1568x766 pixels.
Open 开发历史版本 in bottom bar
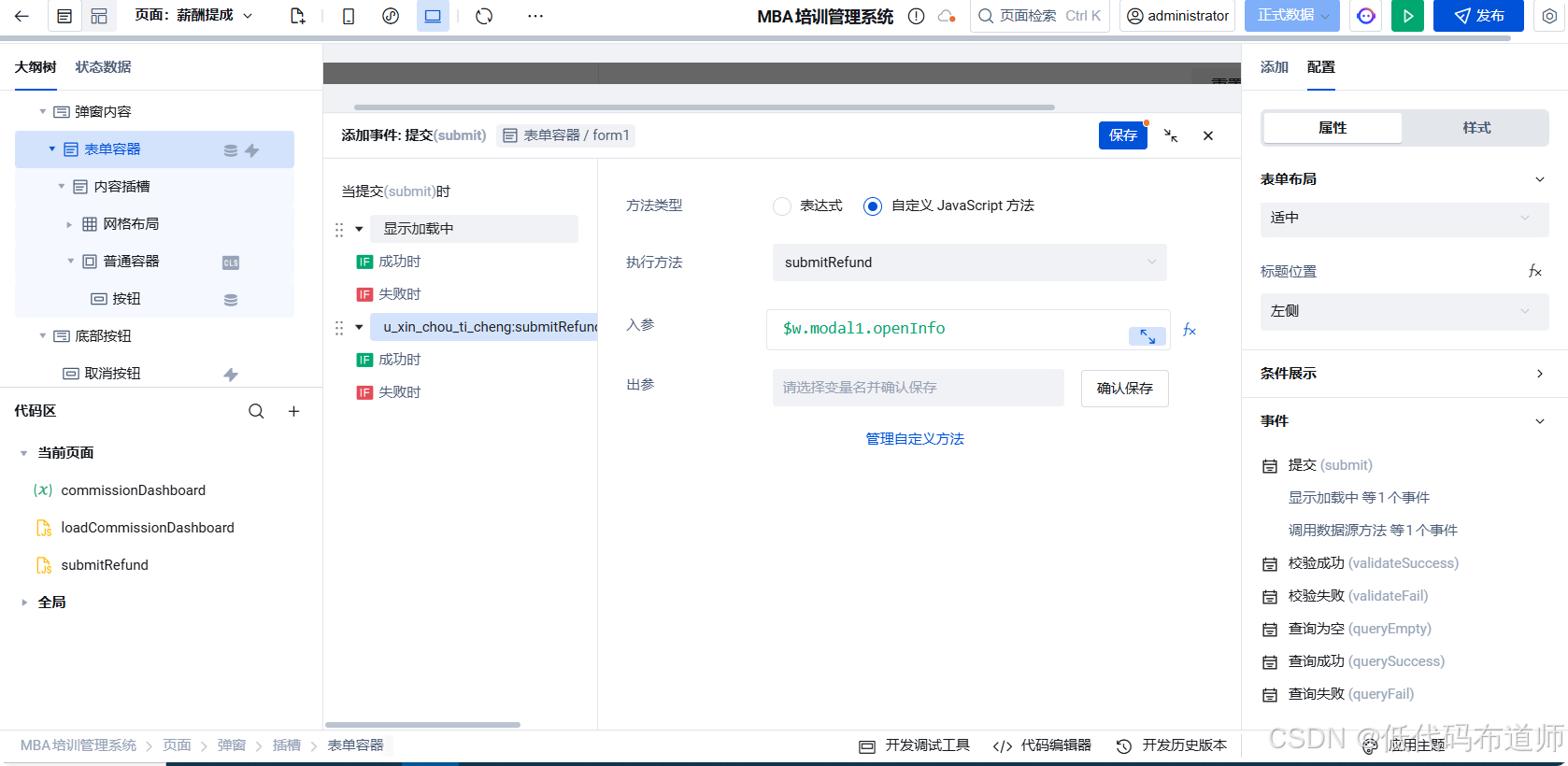pyautogui.click(x=1172, y=745)
